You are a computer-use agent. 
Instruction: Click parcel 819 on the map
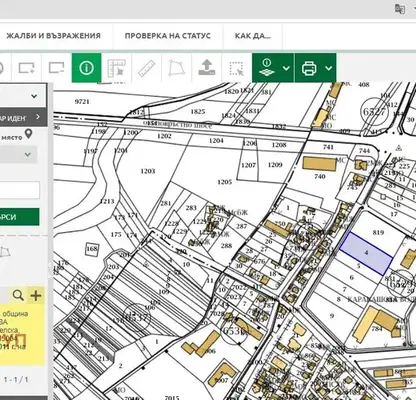378,232
